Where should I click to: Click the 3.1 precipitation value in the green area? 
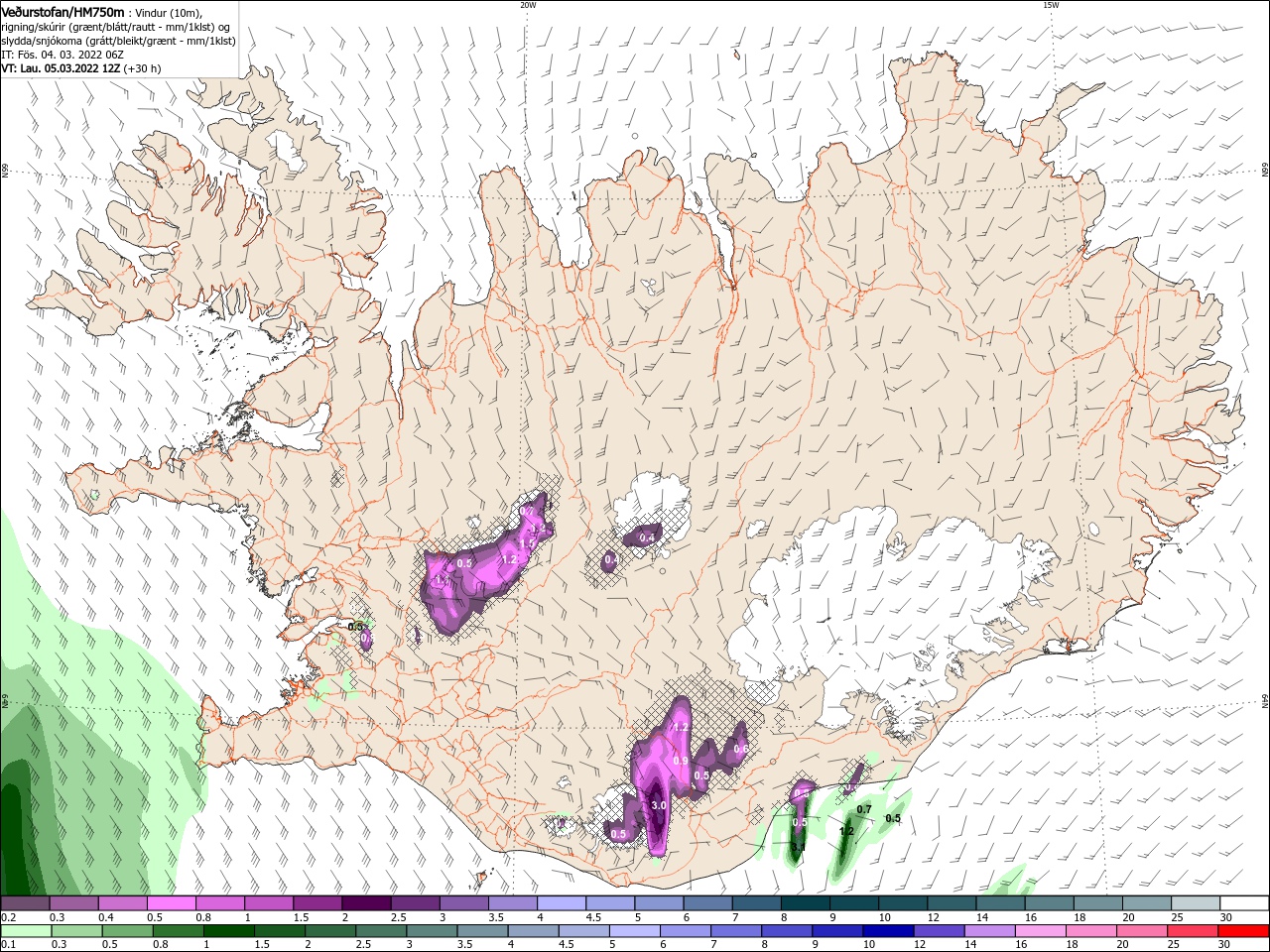point(798,846)
